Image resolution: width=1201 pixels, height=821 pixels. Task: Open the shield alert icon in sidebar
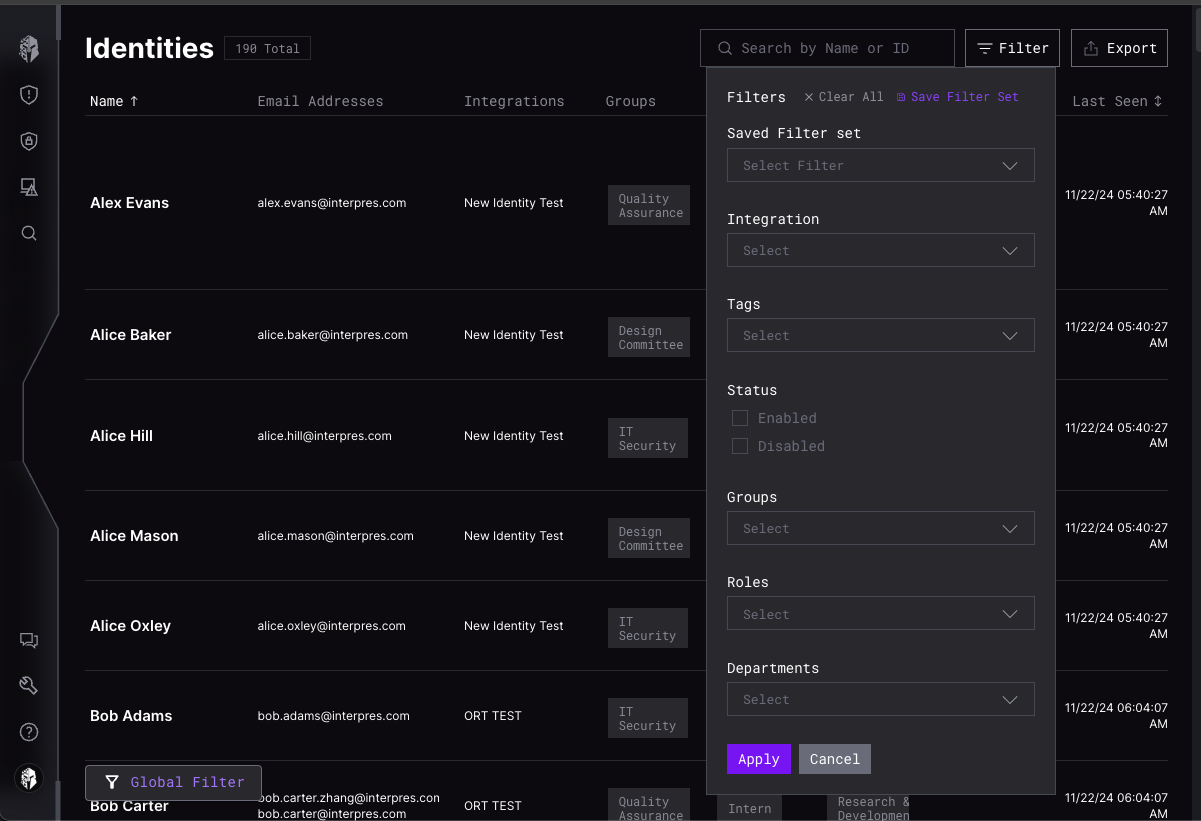(x=29, y=95)
